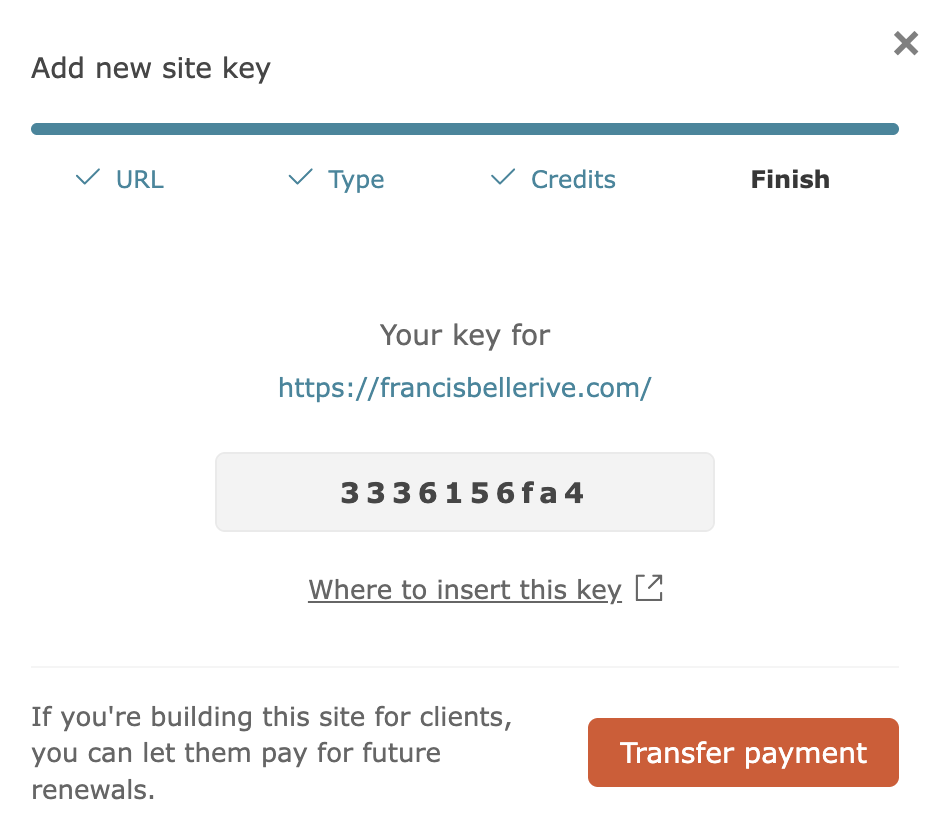The image size is (934, 830).
Task: Click the word 'renewals.' in the description
Action: coord(93,789)
